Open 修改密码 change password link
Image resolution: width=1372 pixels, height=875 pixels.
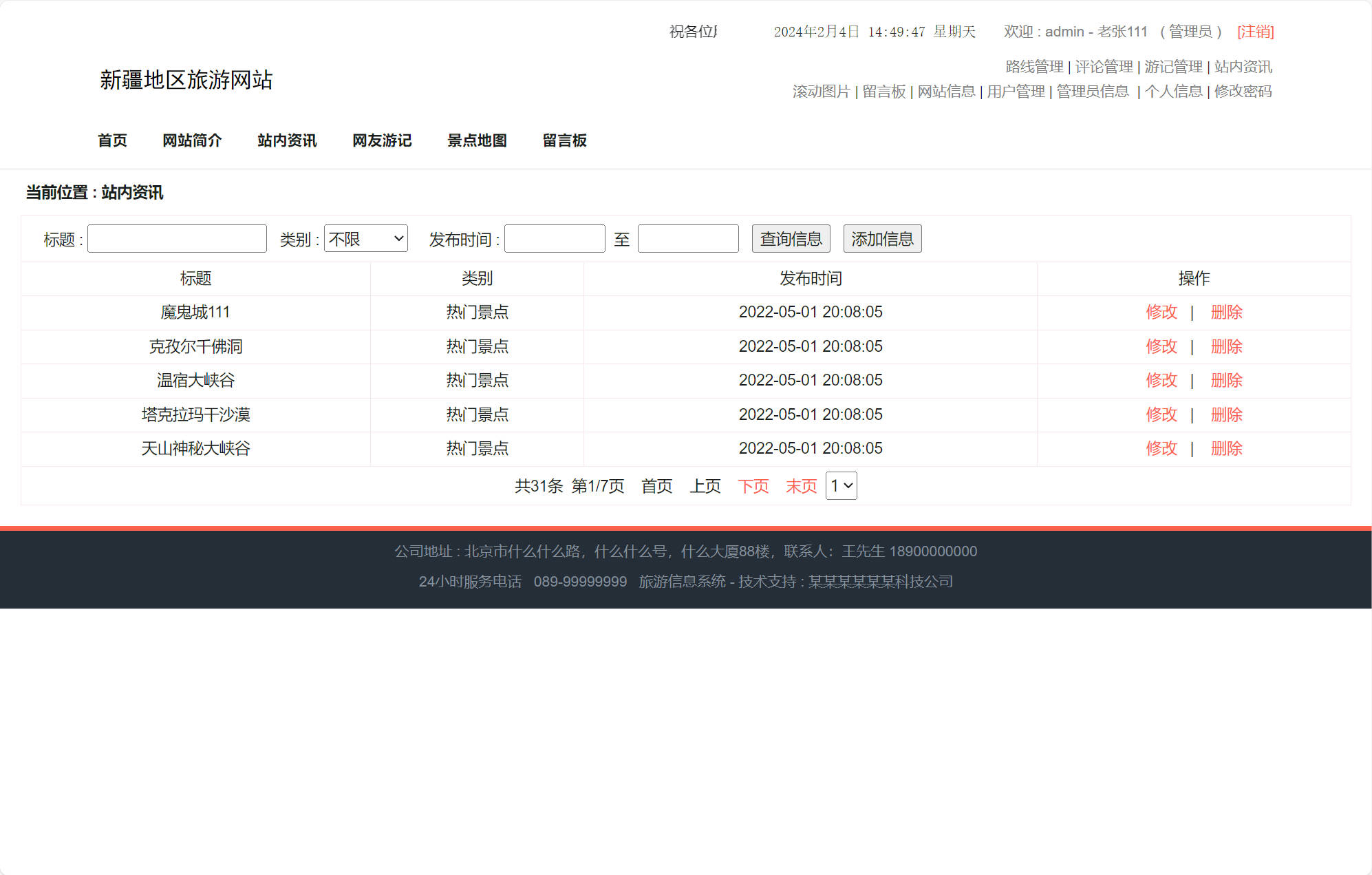1243,92
